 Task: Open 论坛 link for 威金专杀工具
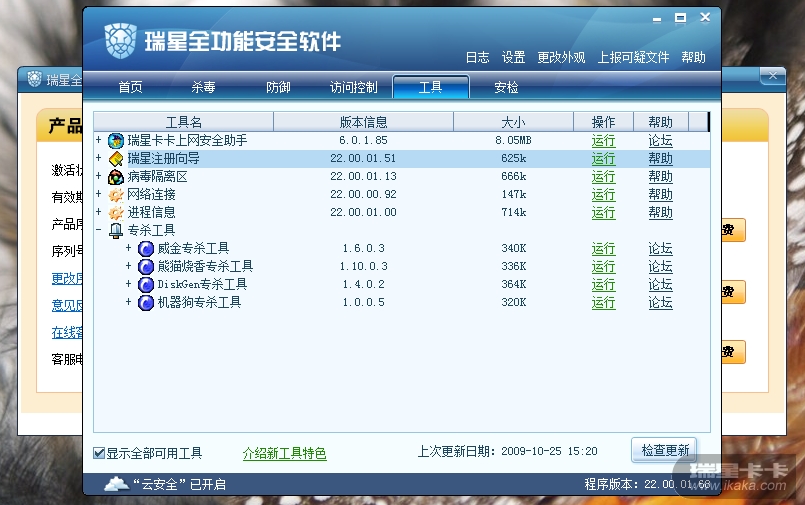pos(660,248)
